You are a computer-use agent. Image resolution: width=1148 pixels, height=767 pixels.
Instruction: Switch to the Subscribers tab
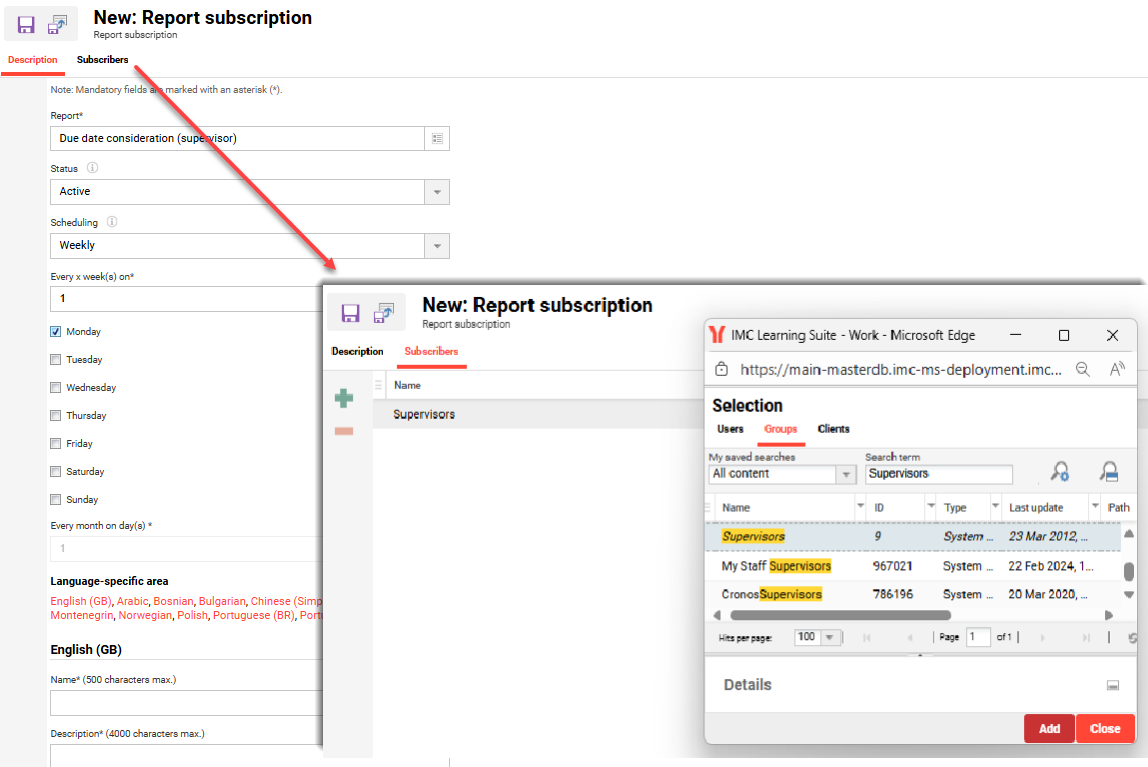click(103, 59)
